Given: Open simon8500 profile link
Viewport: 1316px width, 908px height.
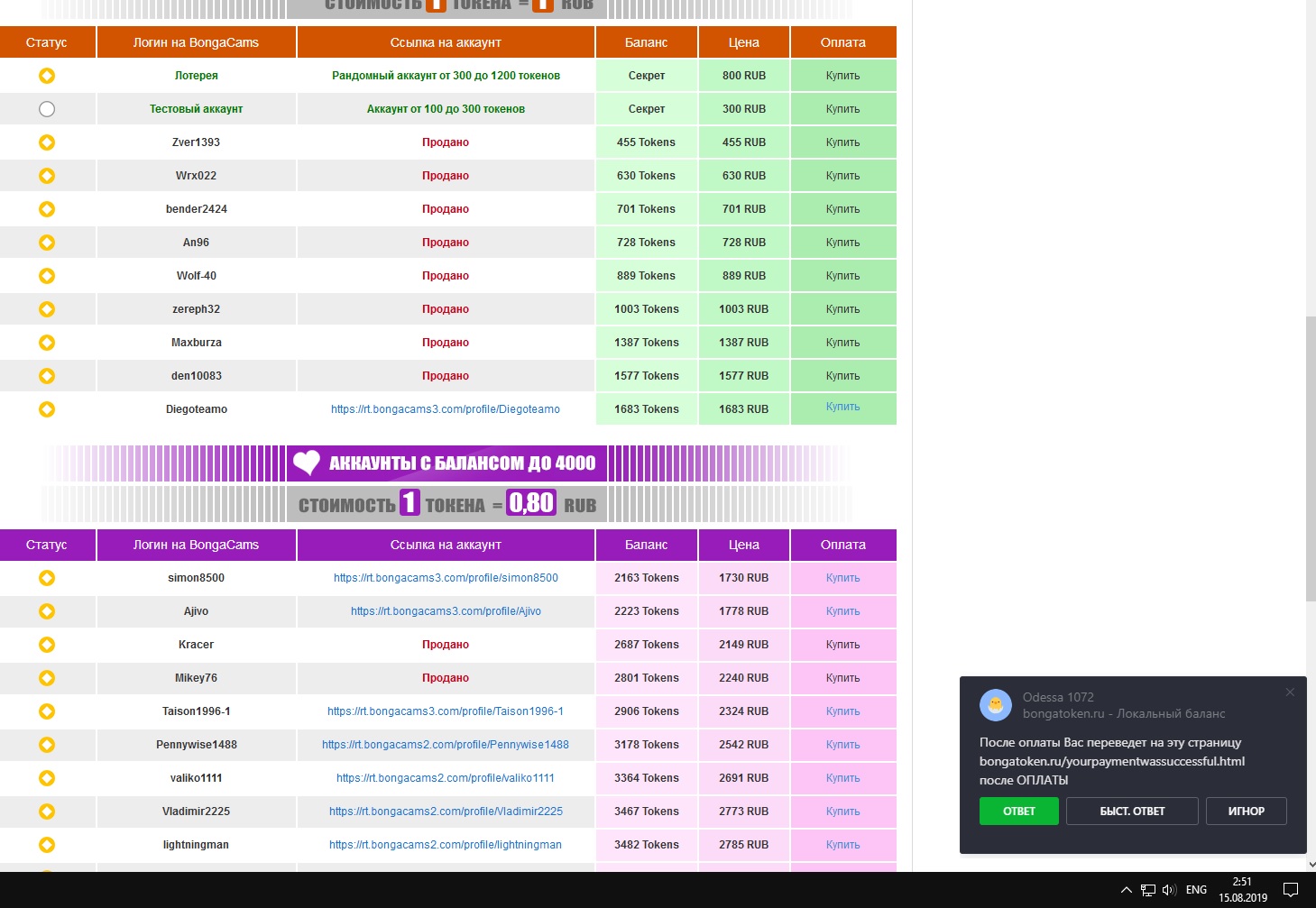Looking at the screenshot, I should [x=446, y=578].
